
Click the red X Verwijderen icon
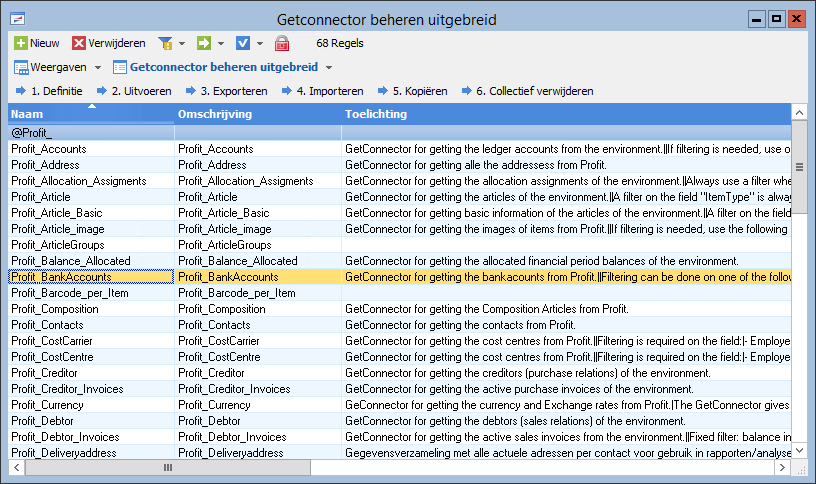(x=79, y=43)
